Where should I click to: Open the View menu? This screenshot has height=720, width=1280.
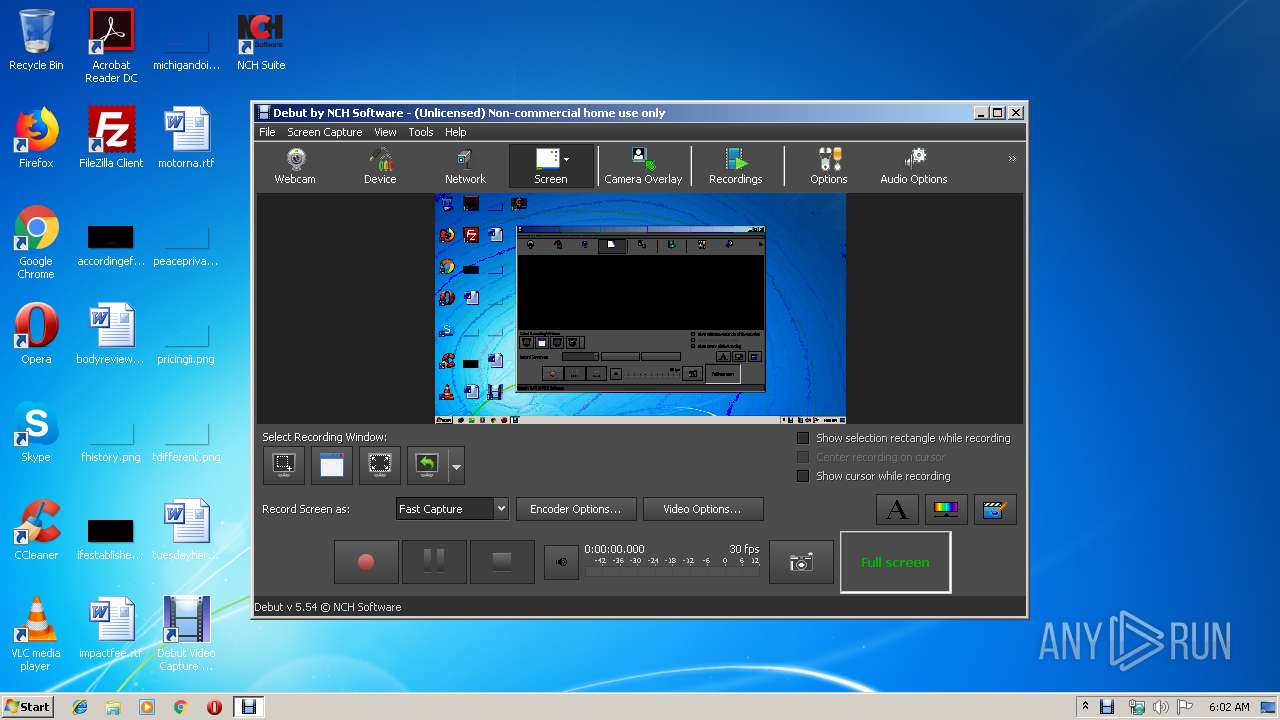click(386, 132)
